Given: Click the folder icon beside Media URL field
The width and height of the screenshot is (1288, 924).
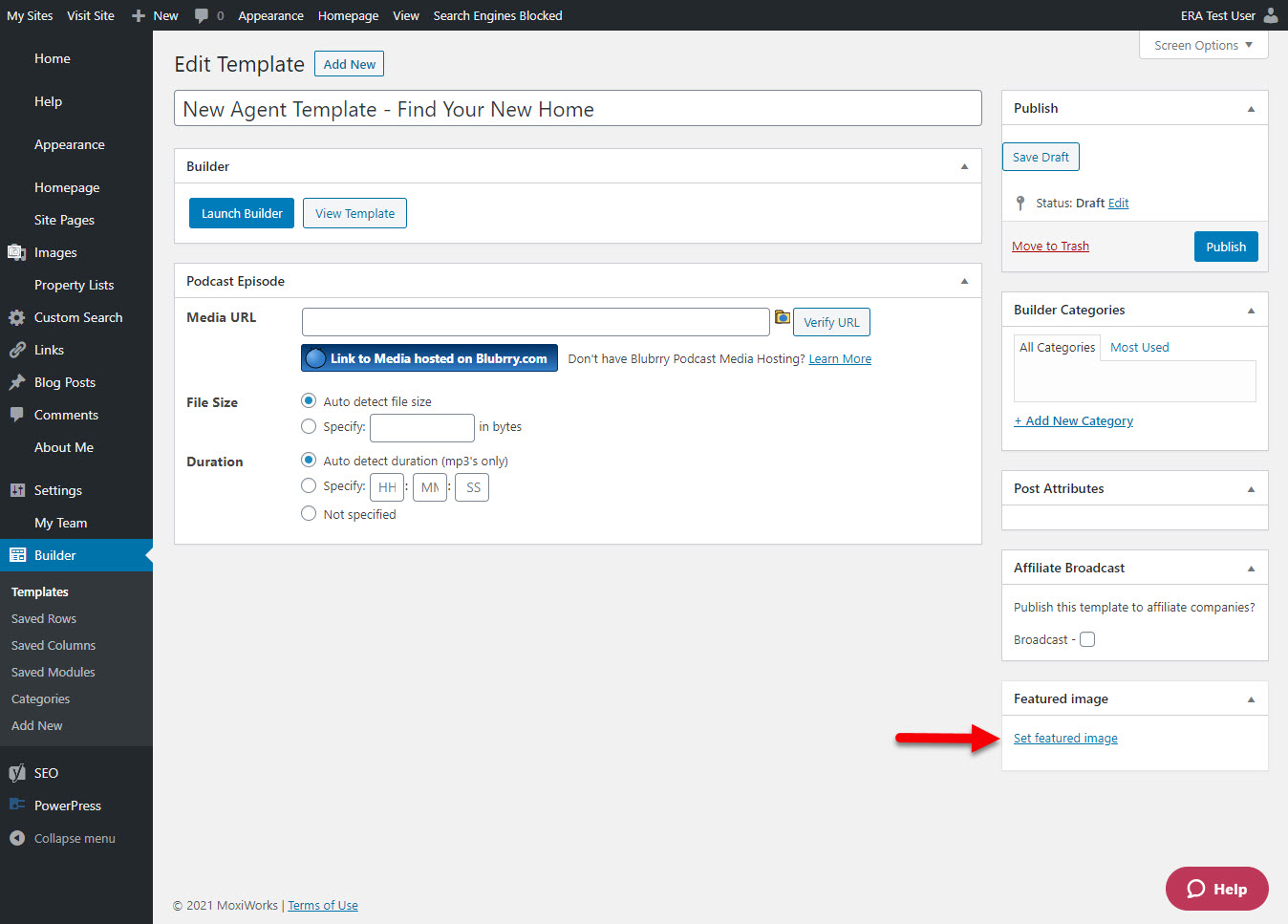Looking at the screenshot, I should coord(782,317).
